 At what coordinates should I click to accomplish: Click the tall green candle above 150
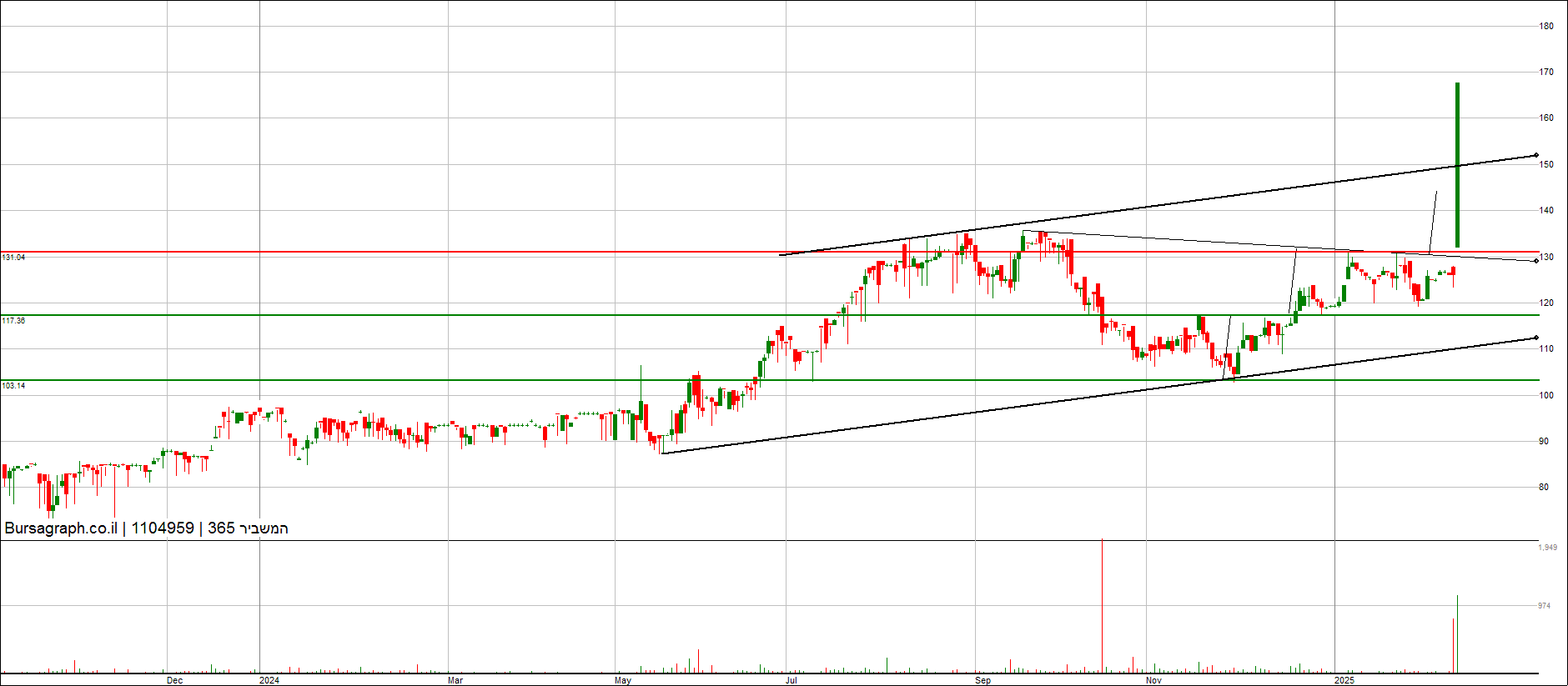click(x=1457, y=165)
